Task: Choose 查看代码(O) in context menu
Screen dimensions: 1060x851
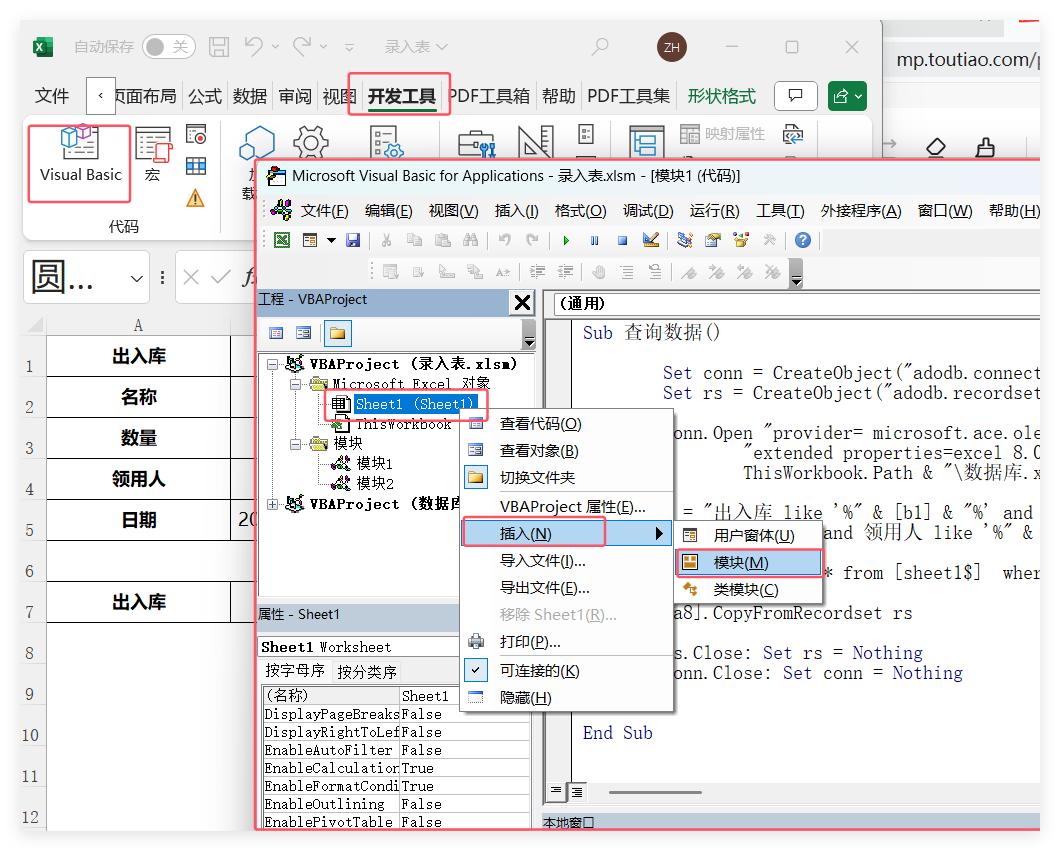Action: pyautogui.click(x=567, y=424)
